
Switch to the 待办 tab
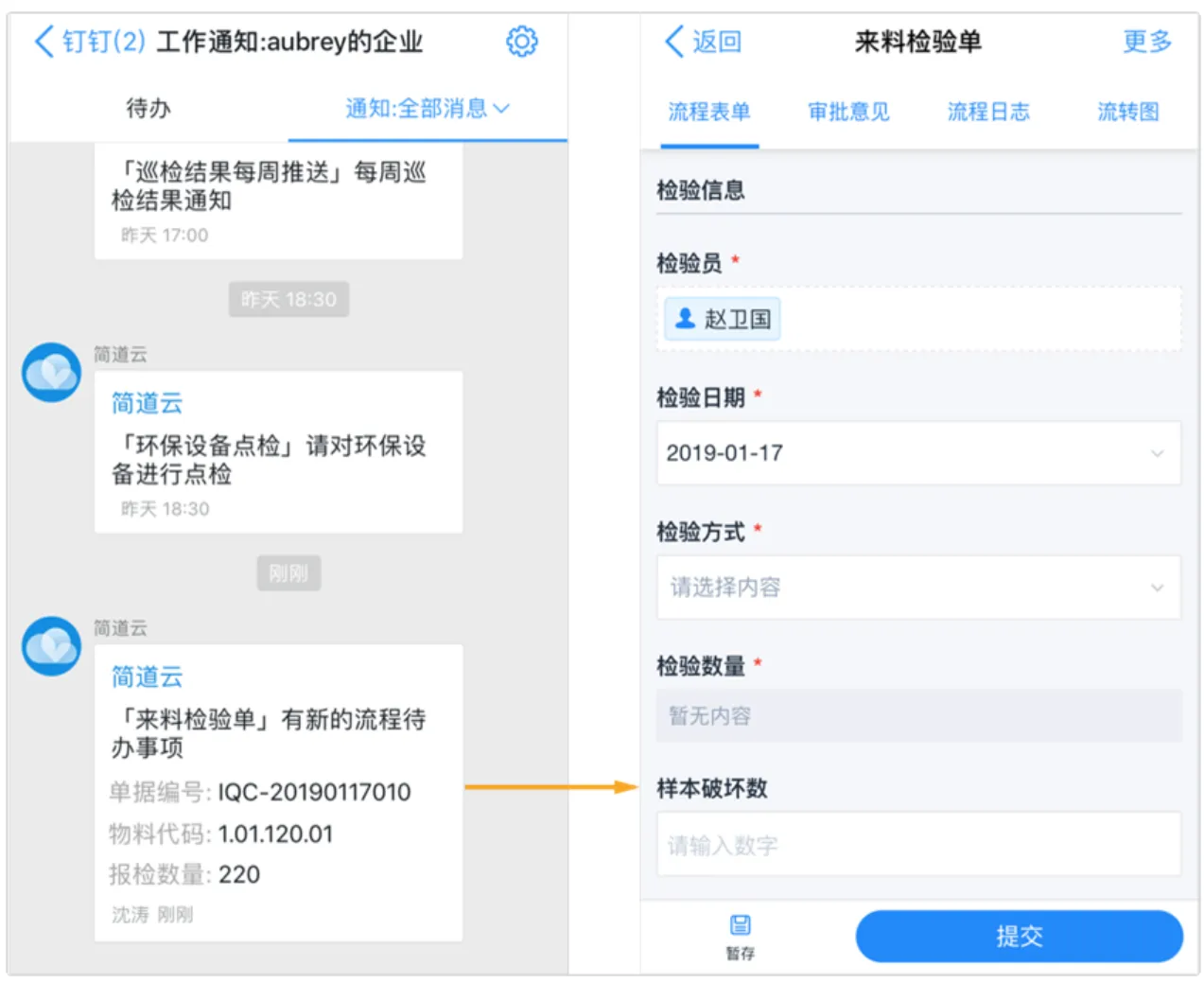(x=148, y=108)
